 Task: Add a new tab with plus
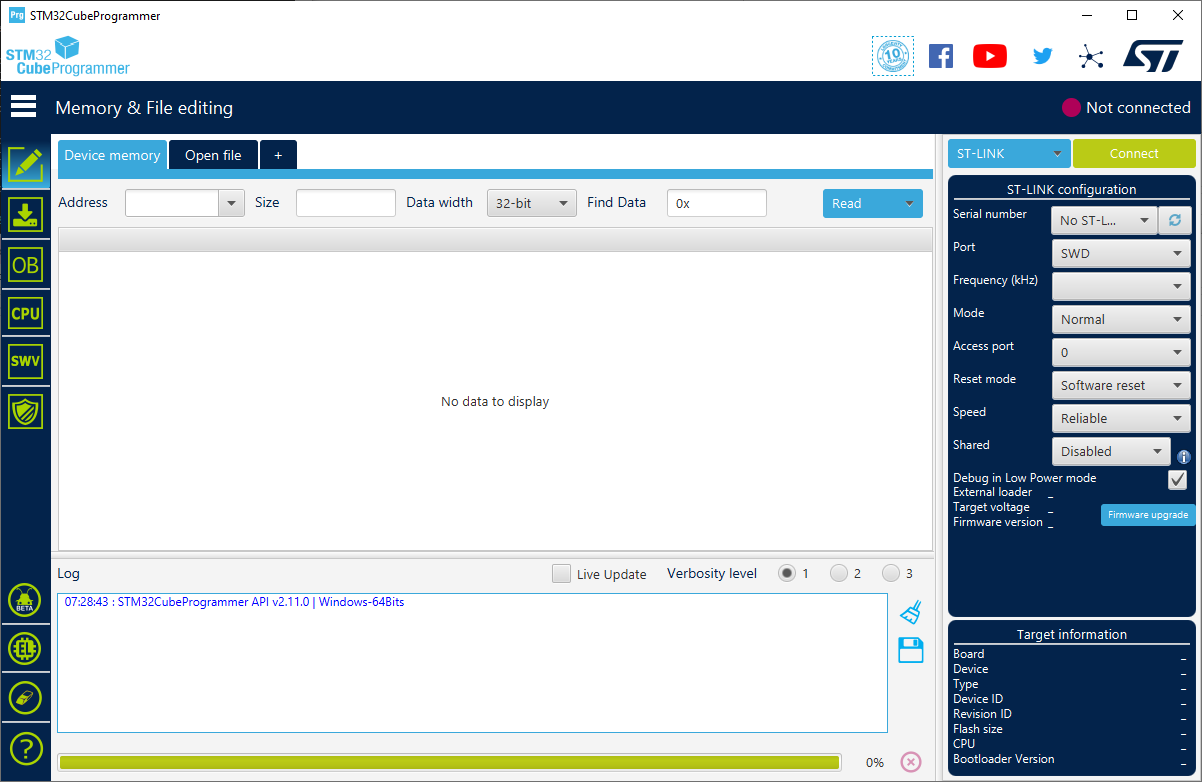pyautogui.click(x=278, y=155)
